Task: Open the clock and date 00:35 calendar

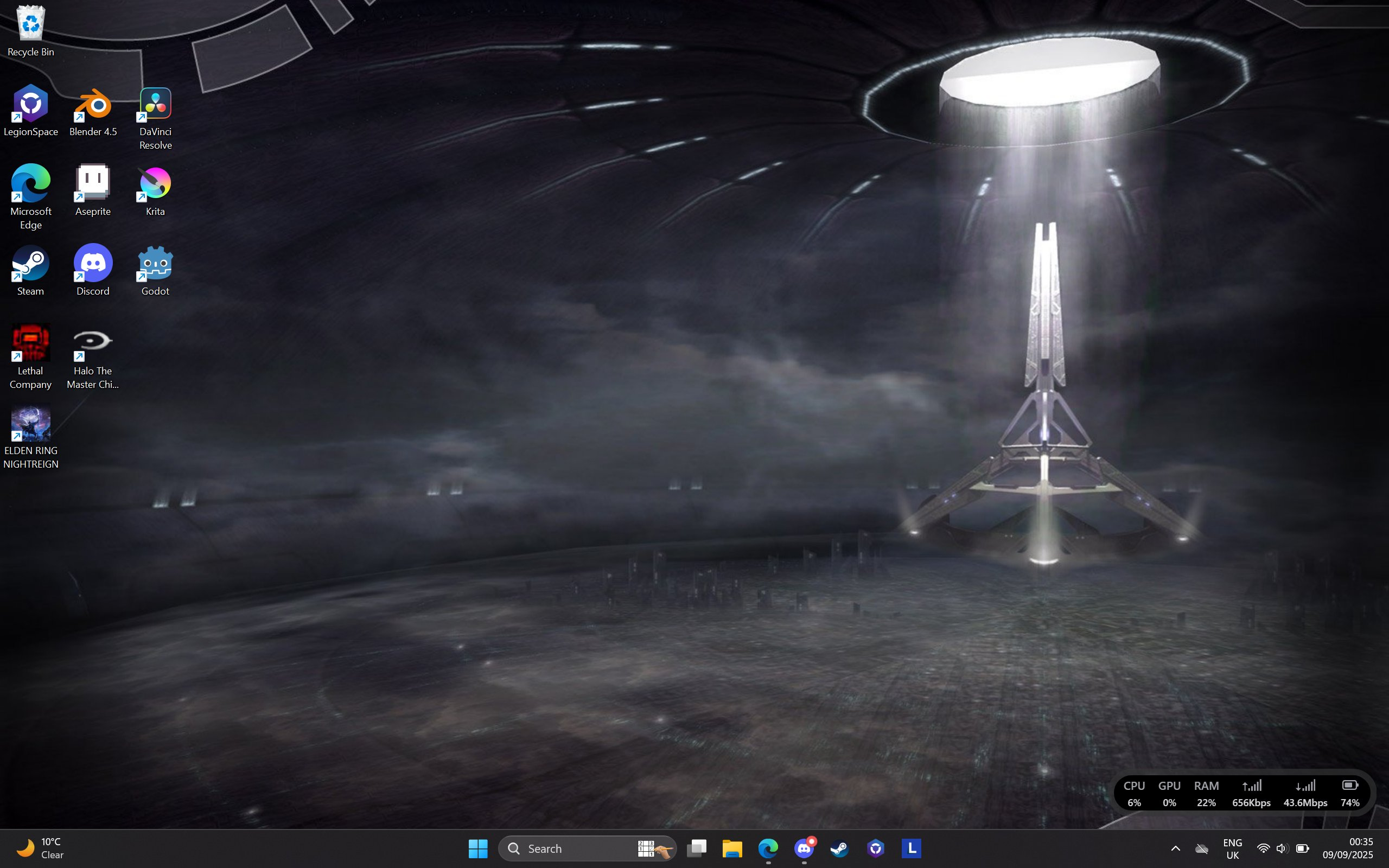Action: click(x=1348, y=848)
